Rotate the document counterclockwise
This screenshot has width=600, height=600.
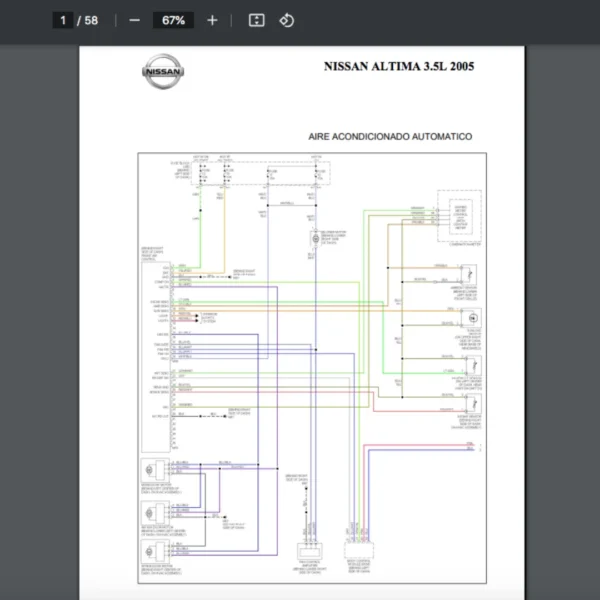coord(287,20)
